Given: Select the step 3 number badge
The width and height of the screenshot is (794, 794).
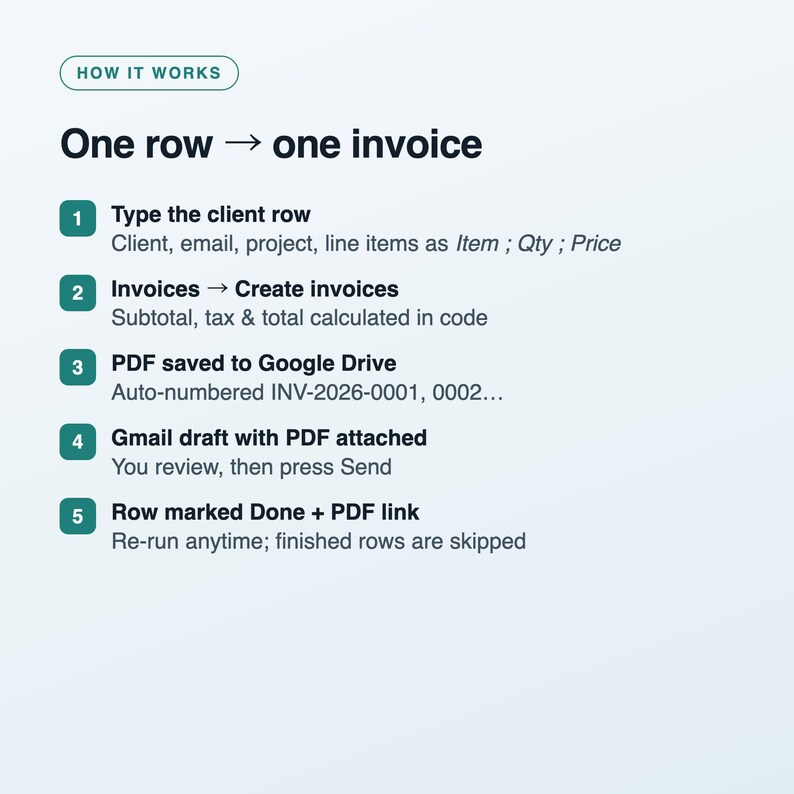Looking at the screenshot, I should pos(77,367).
